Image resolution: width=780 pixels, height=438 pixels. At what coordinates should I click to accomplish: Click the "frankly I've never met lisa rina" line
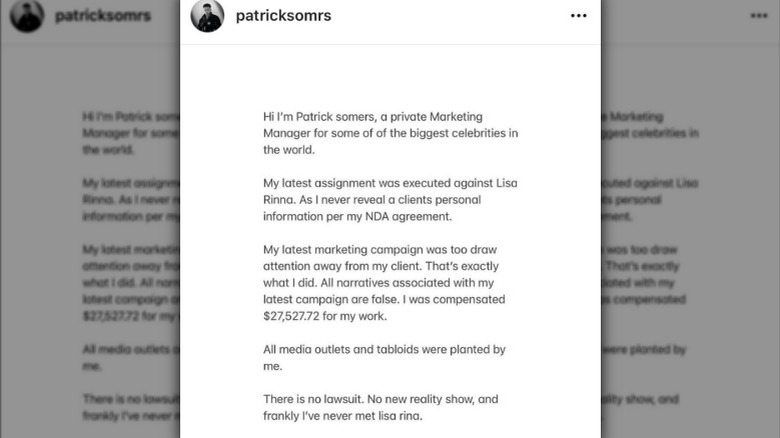(343, 416)
